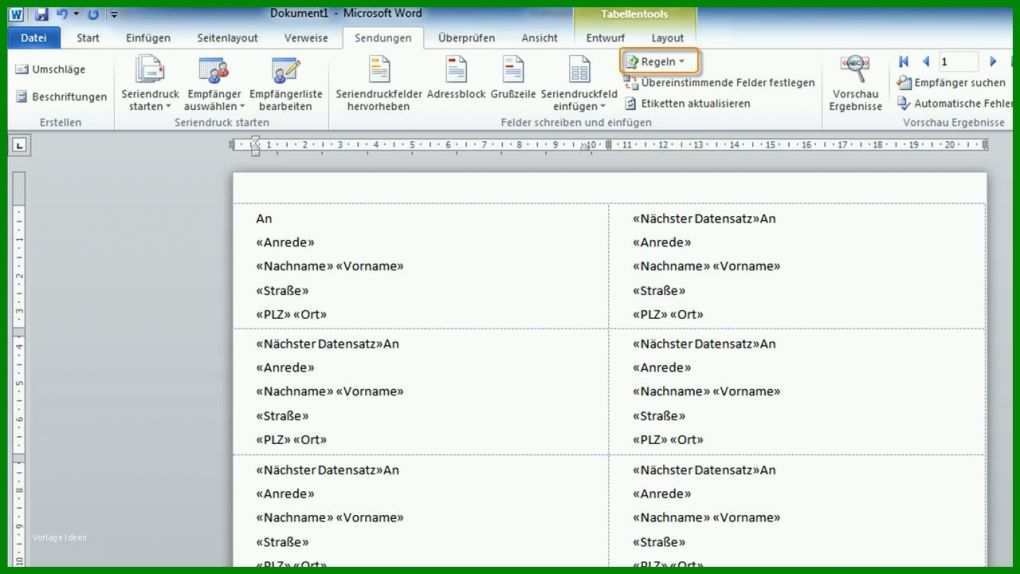Click the tab stop selector at ruler corner
The height and width of the screenshot is (574, 1020).
(19, 145)
